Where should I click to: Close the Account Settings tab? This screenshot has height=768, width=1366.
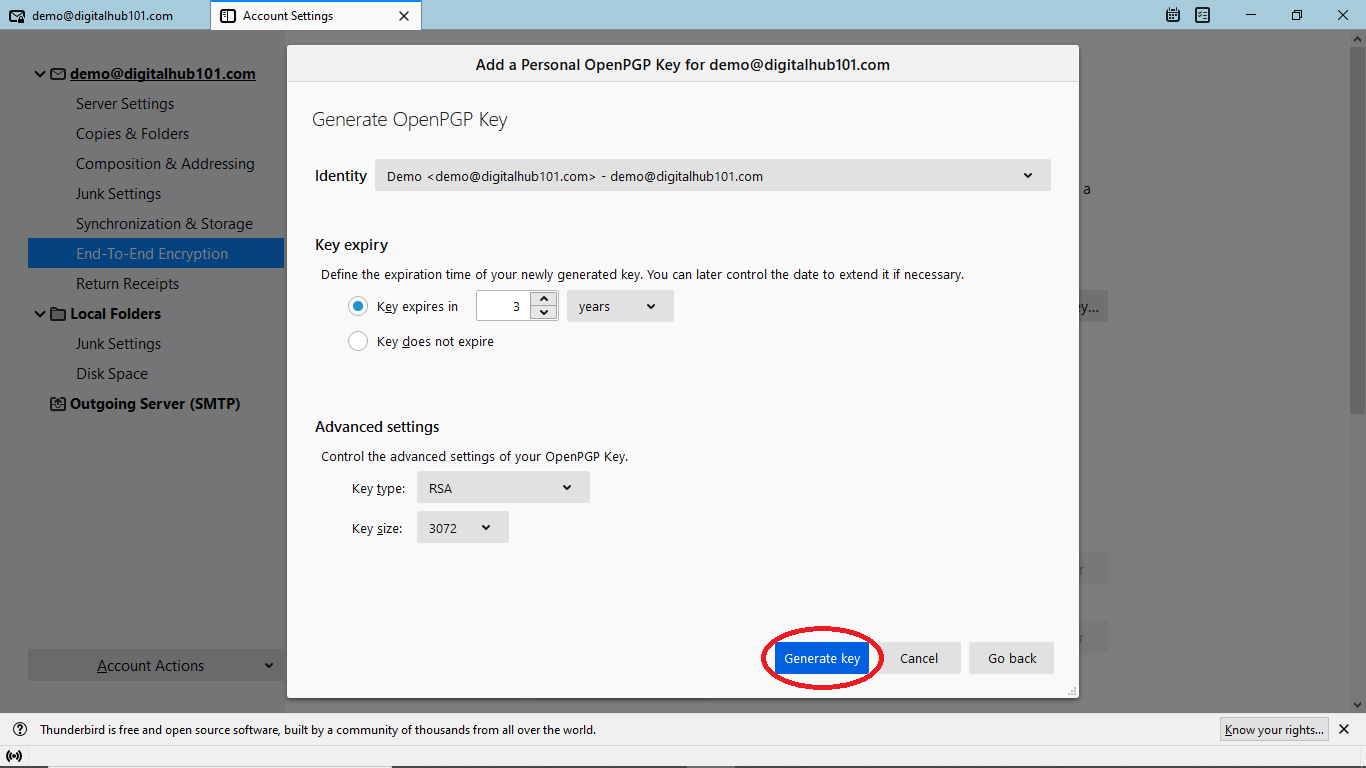click(x=404, y=15)
